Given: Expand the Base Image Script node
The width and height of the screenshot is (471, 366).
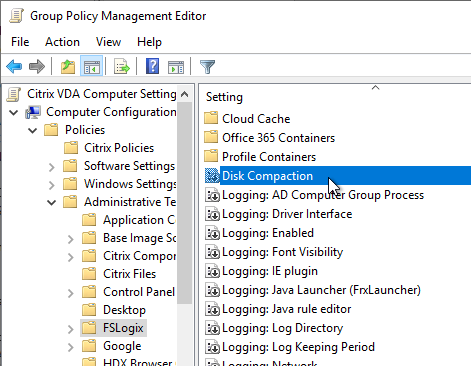Looking at the screenshot, I should pyautogui.click(x=70, y=239).
